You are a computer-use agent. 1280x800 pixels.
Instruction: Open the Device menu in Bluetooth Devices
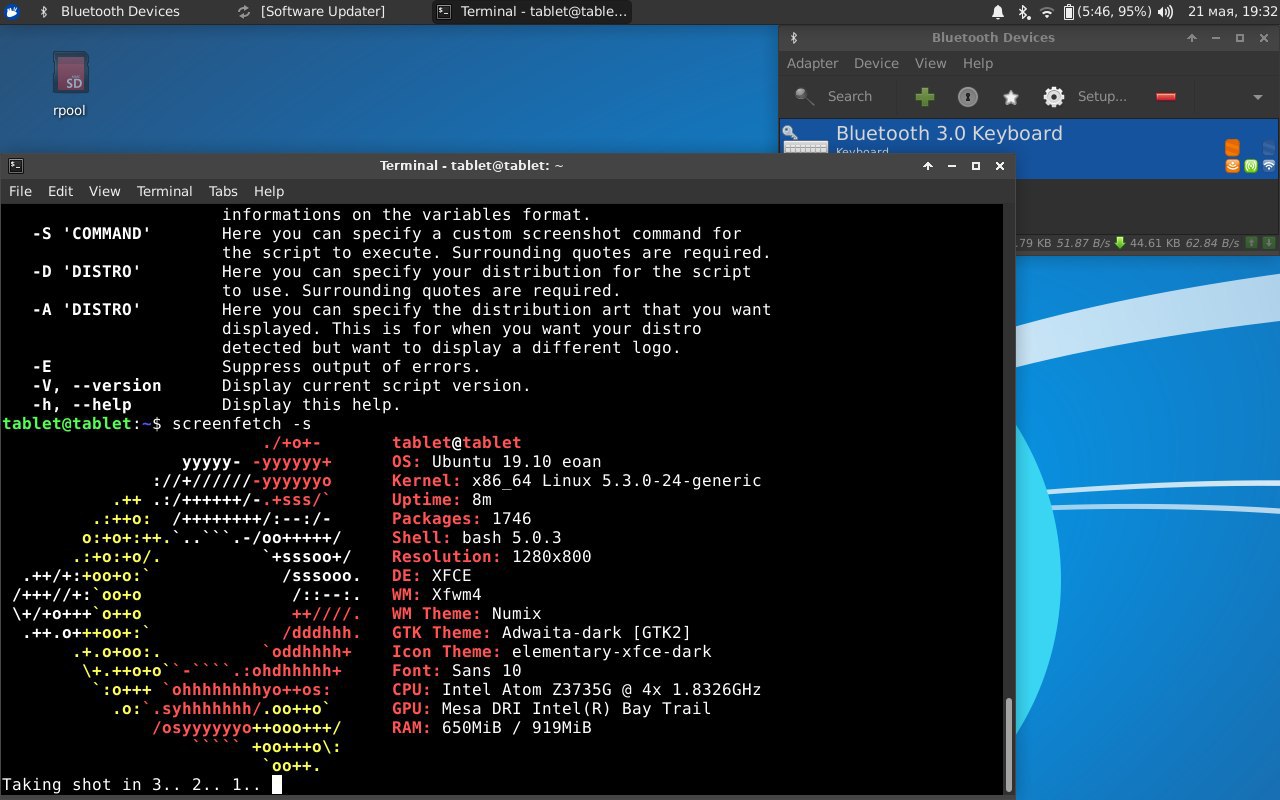876,63
